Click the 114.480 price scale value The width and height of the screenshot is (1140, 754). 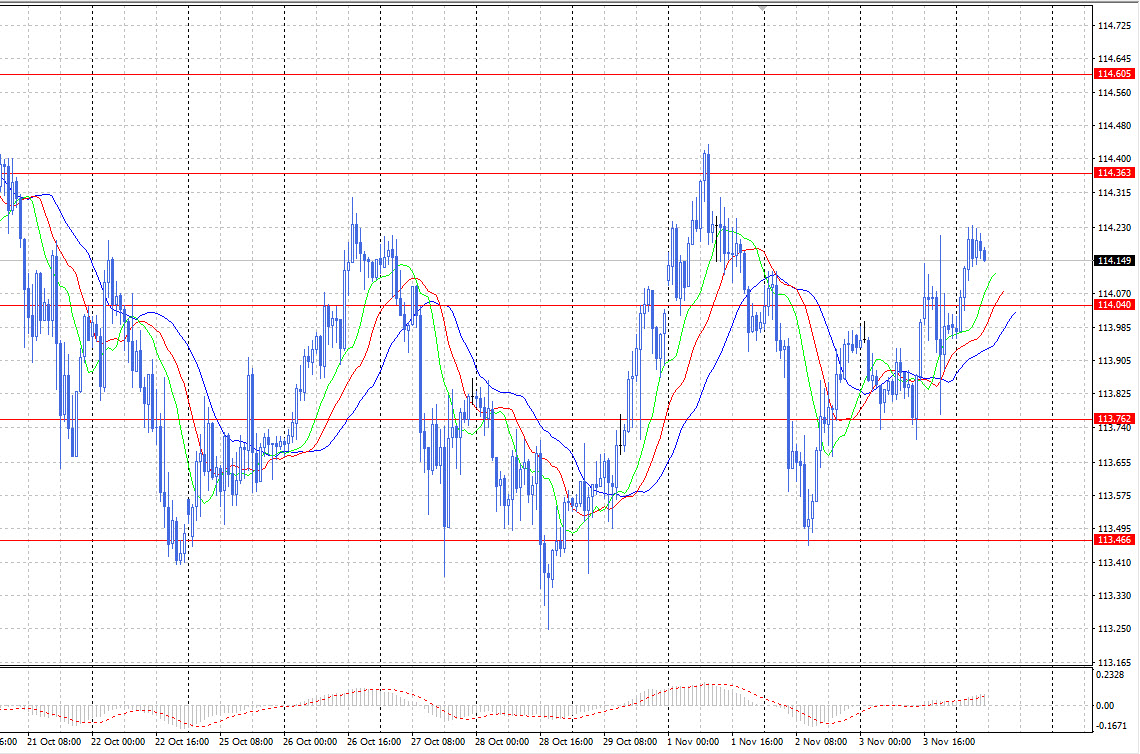pyautogui.click(x=1114, y=126)
